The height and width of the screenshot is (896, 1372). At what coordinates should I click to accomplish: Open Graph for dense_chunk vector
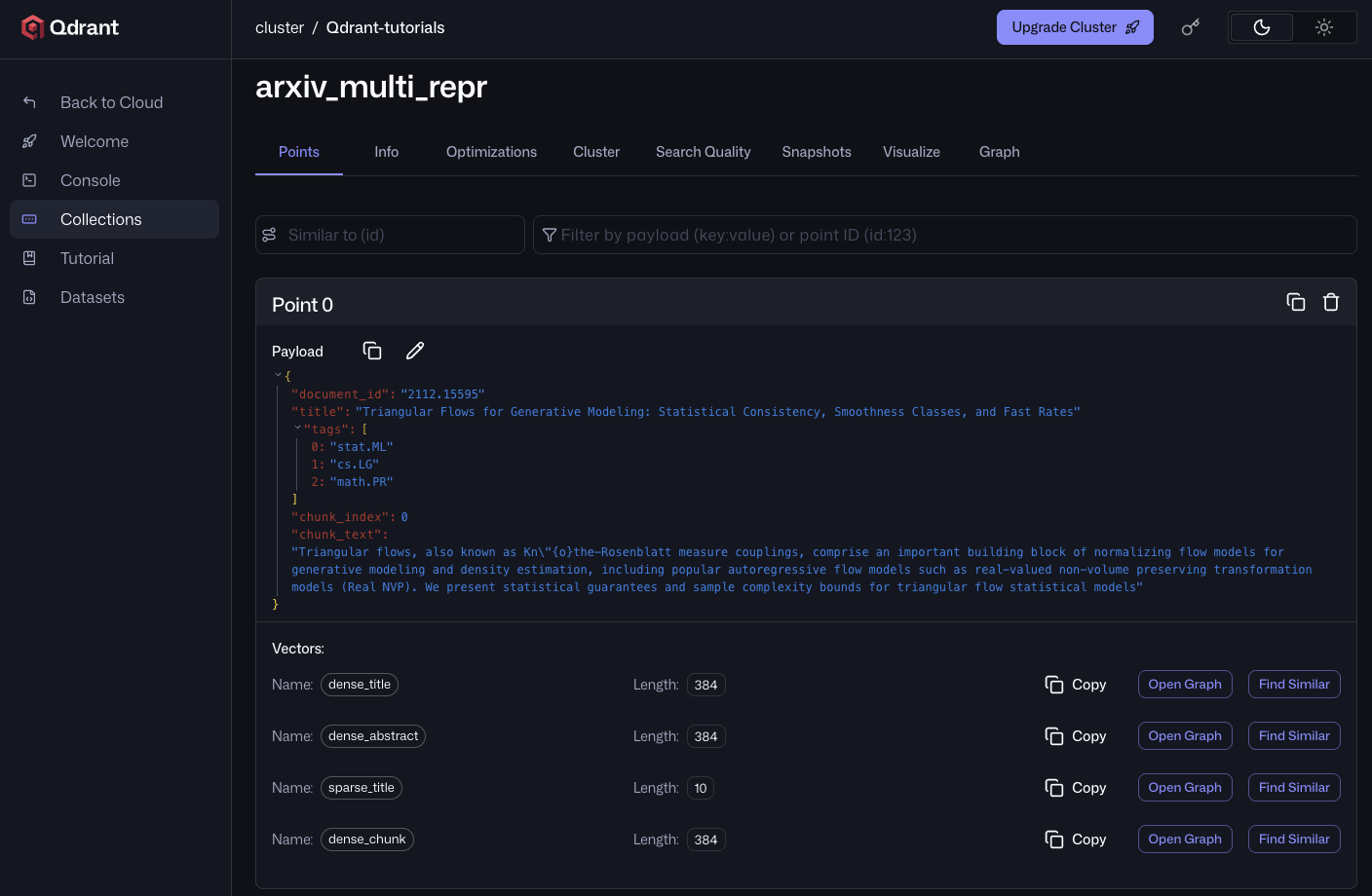pyautogui.click(x=1185, y=840)
